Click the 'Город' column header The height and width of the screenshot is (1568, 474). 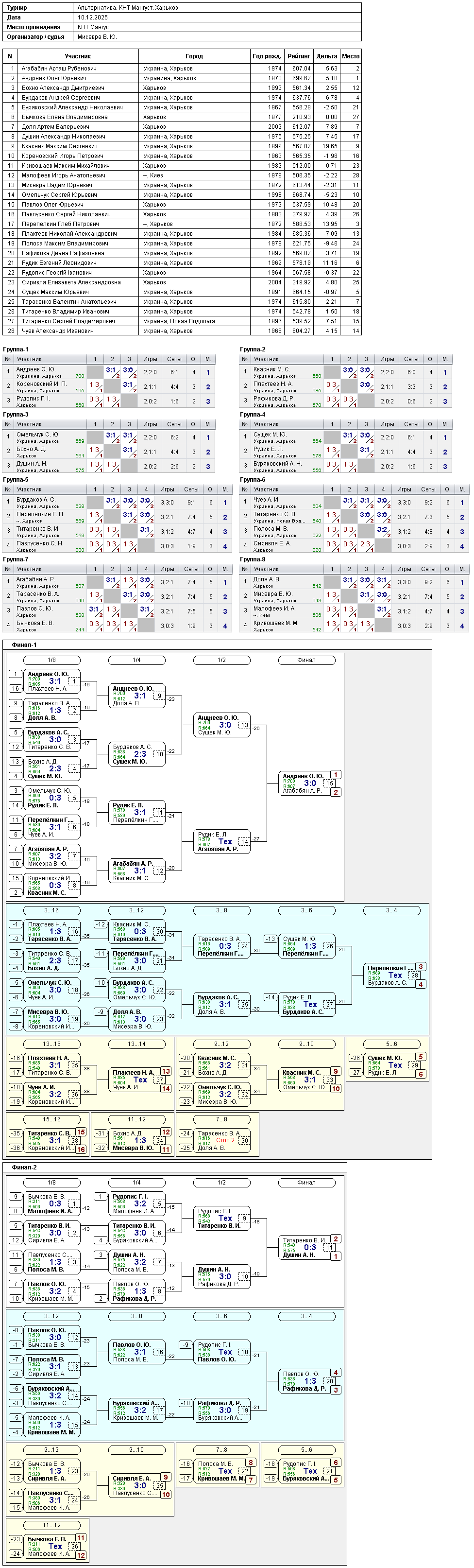click(194, 56)
